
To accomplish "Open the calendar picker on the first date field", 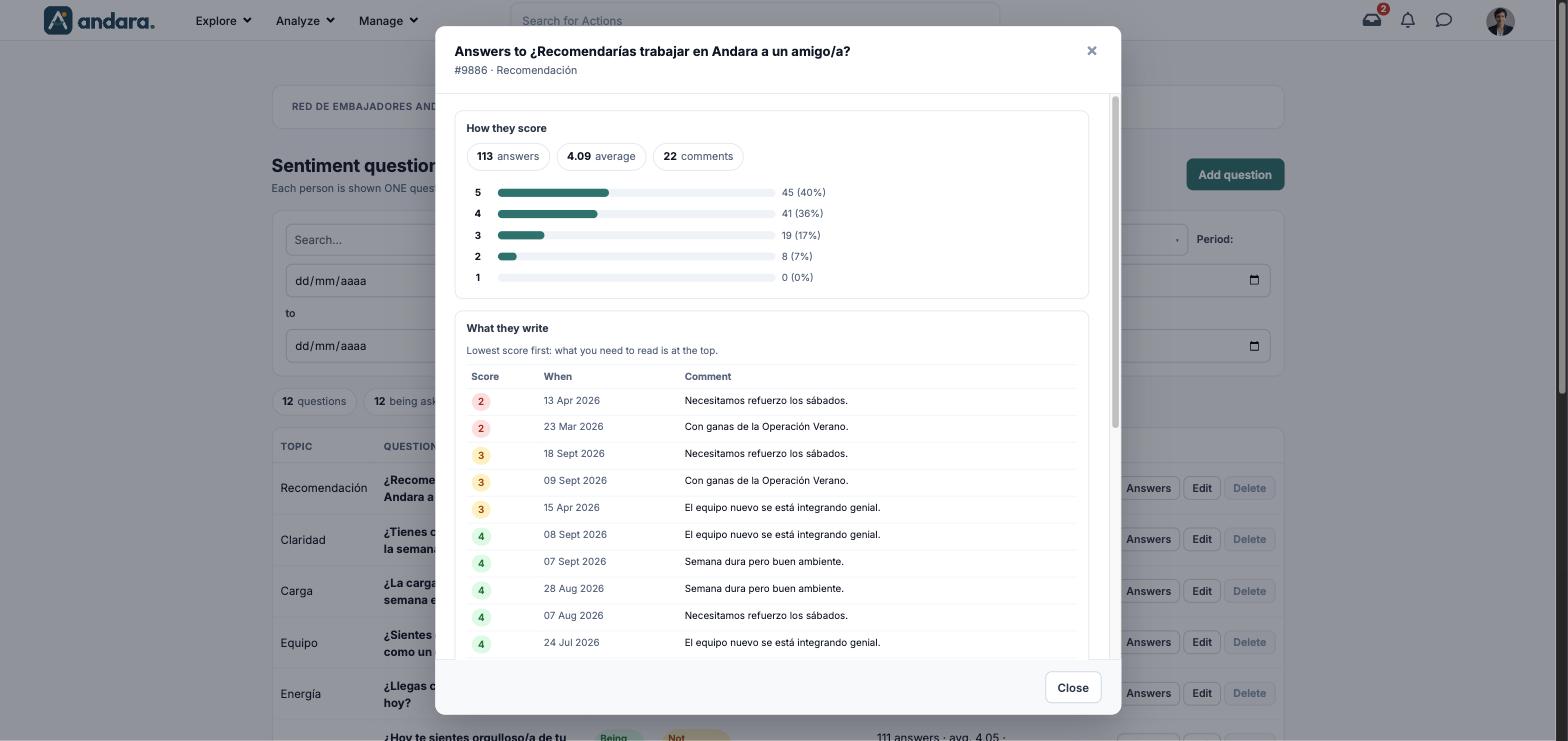I will click(1254, 281).
